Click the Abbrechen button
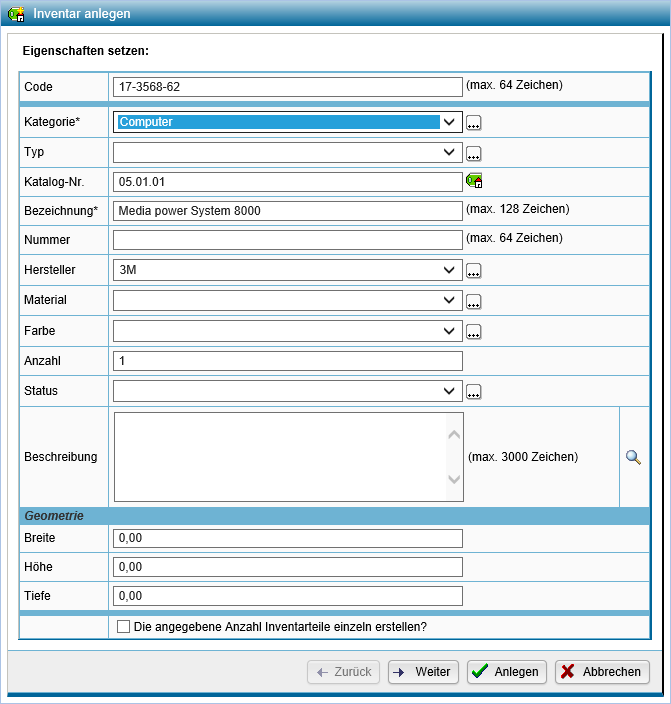This screenshot has height=704, width=671. click(602, 672)
